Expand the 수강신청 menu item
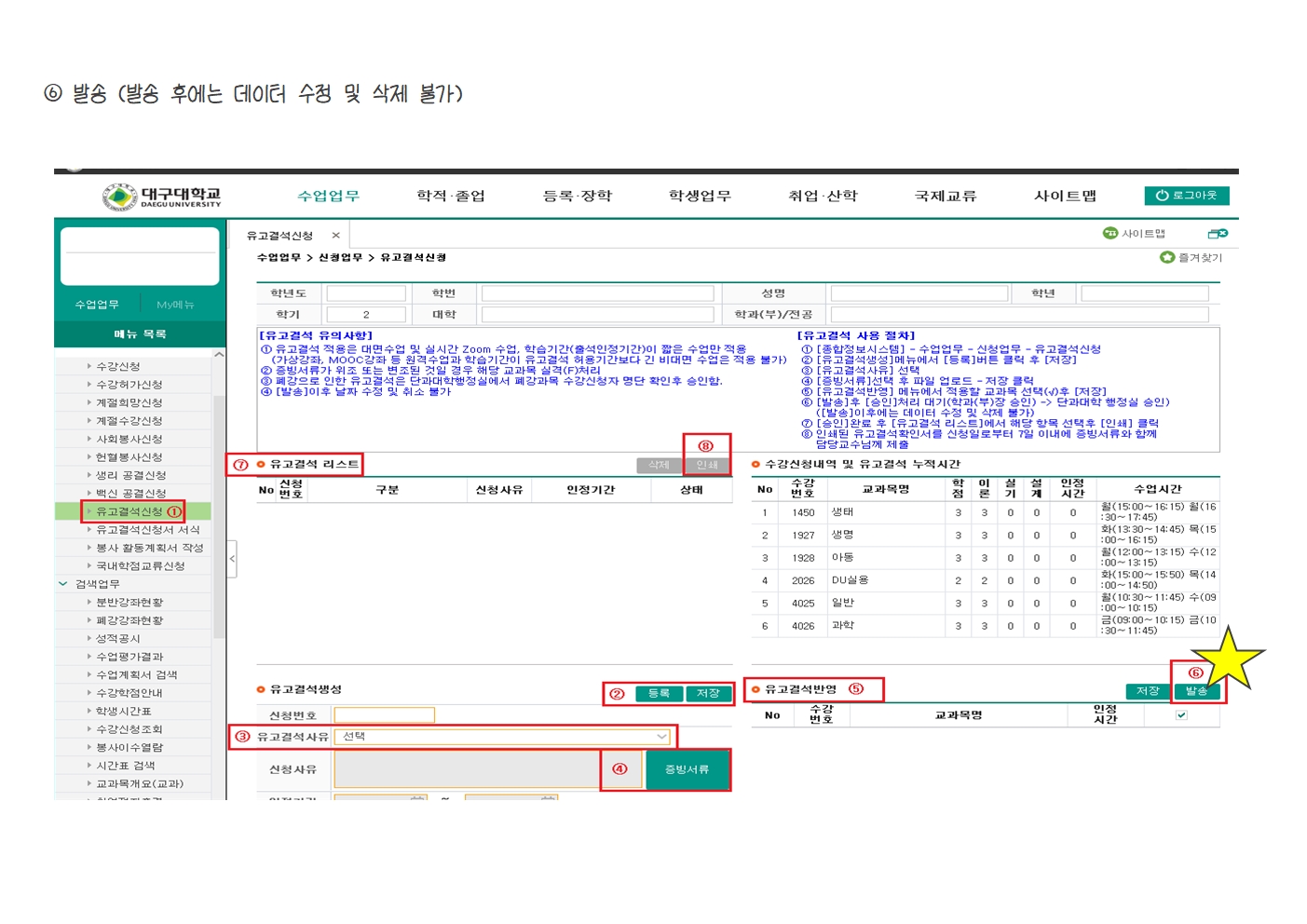Image resolution: width=1307 pixels, height=924 pixels. [118, 367]
